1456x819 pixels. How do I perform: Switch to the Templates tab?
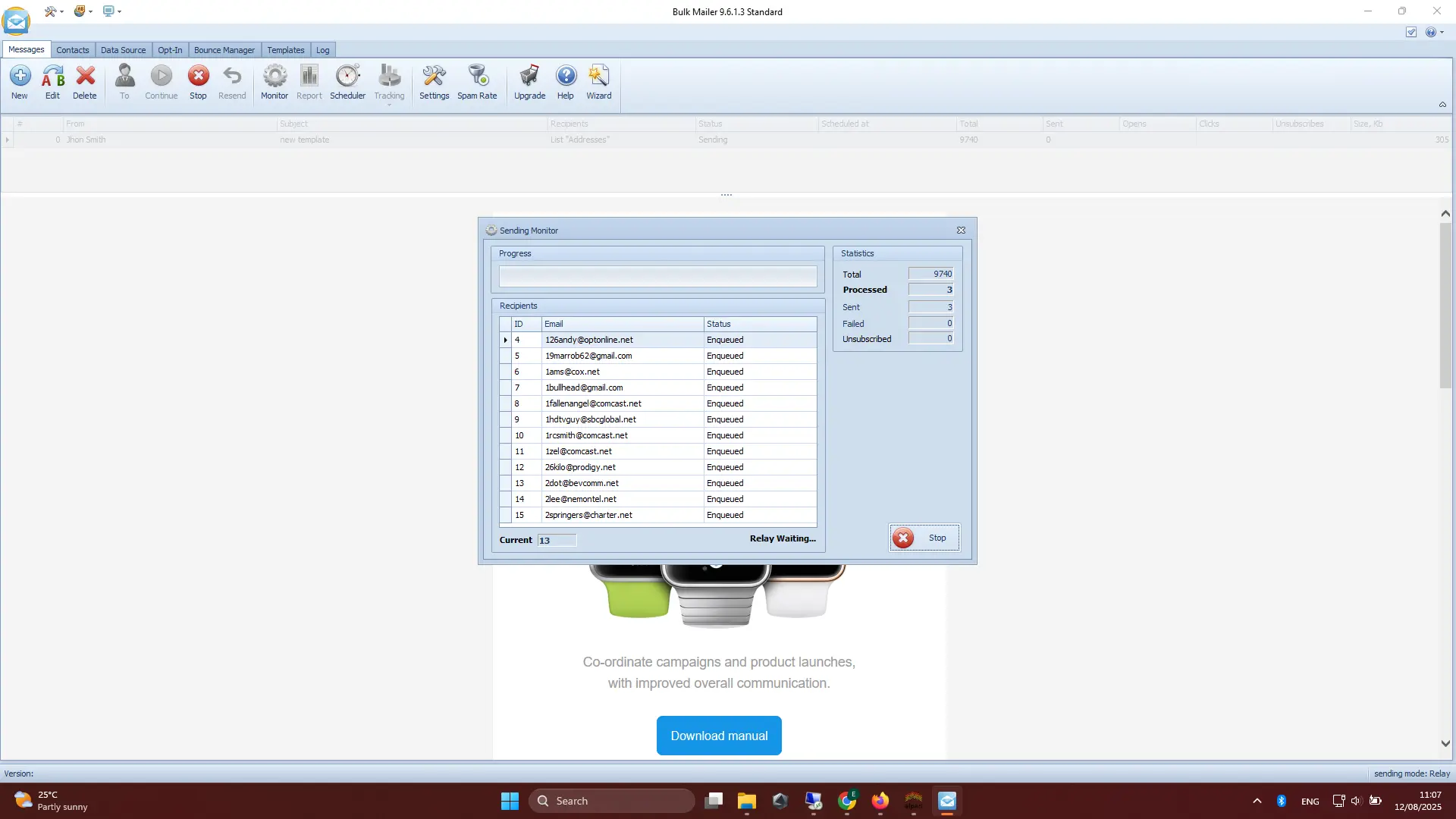(x=286, y=50)
